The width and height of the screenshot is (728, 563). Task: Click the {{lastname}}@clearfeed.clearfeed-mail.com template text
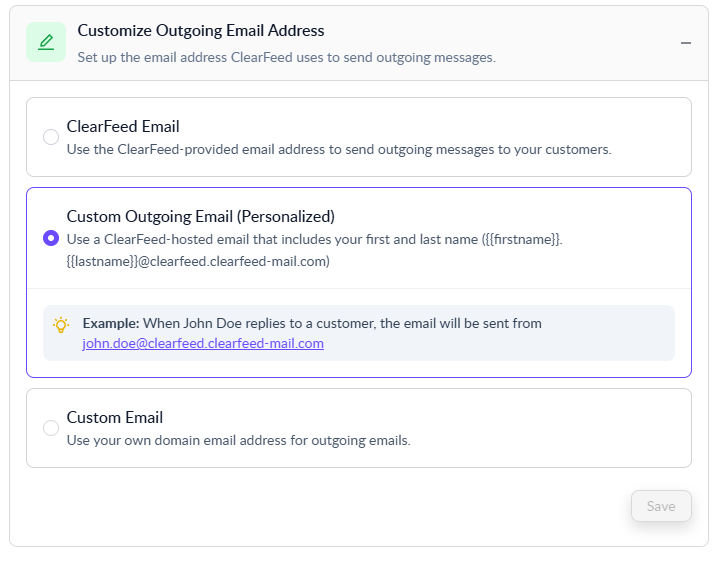point(198,261)
